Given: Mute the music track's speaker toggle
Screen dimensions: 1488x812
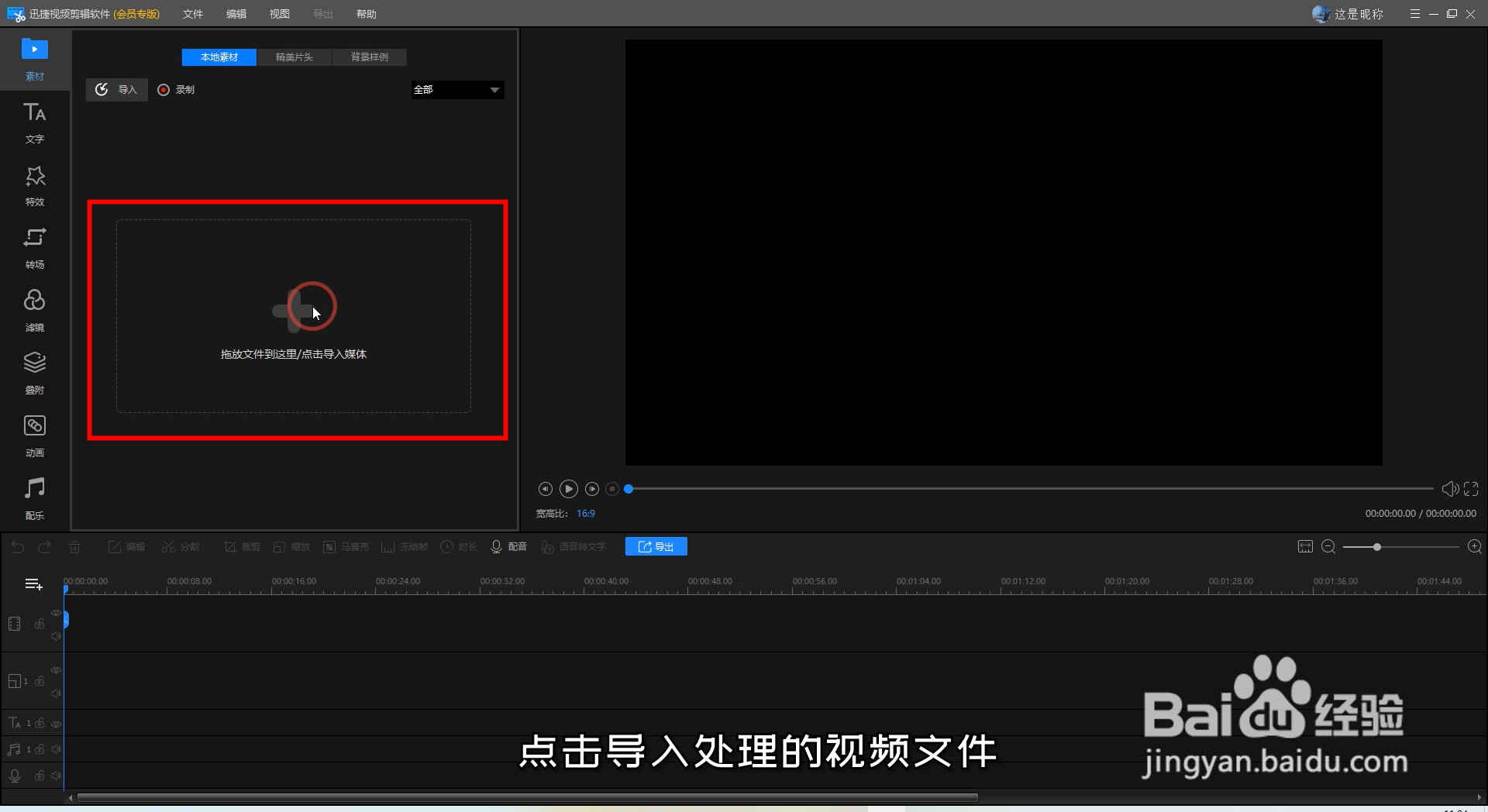Looking at the screenshot, I should 57,749.
